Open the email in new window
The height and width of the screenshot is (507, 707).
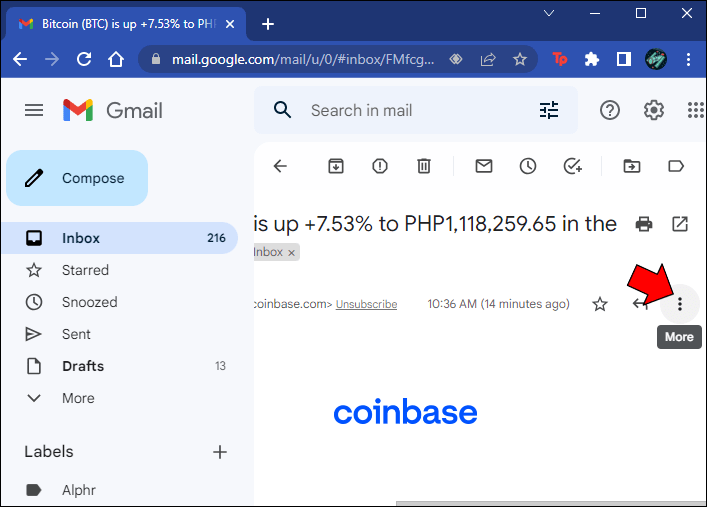(x=680, y=224)
